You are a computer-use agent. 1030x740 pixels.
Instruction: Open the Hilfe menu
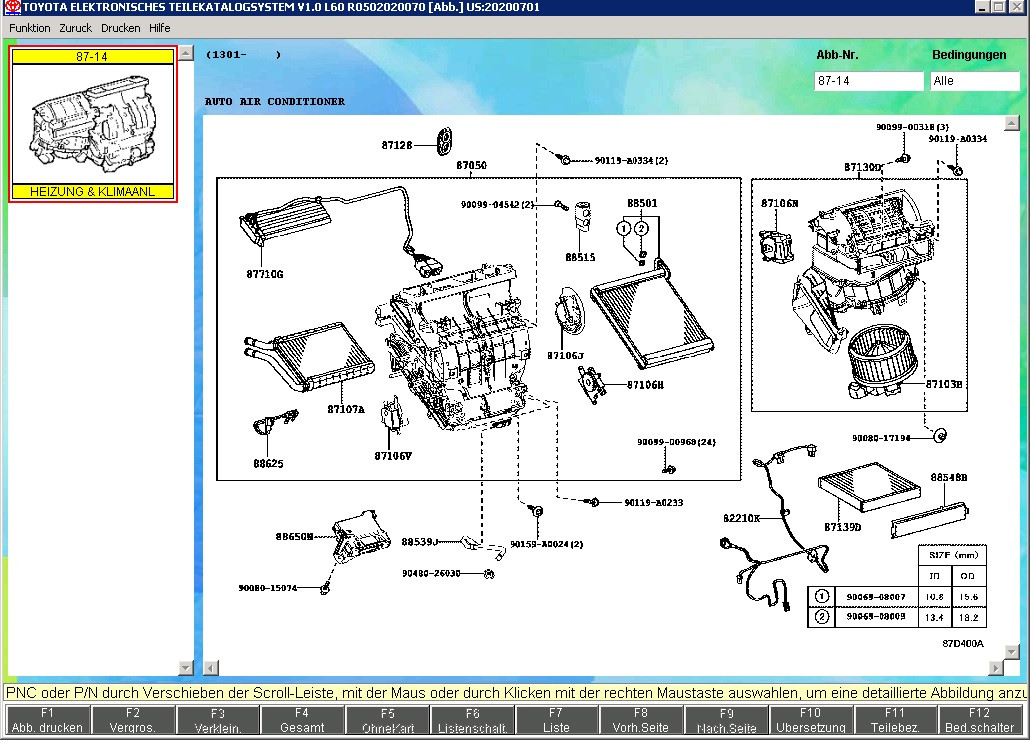(x=160, y=28)
